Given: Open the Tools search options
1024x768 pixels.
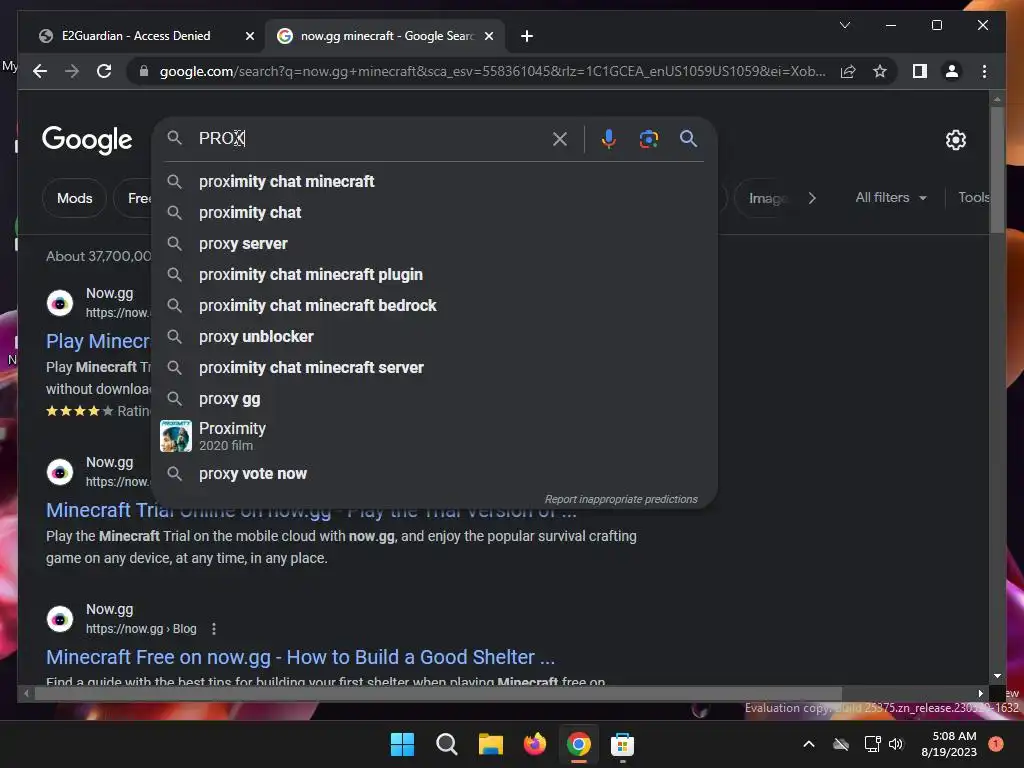Looking at the screenshot, I should tap(974, 197).
